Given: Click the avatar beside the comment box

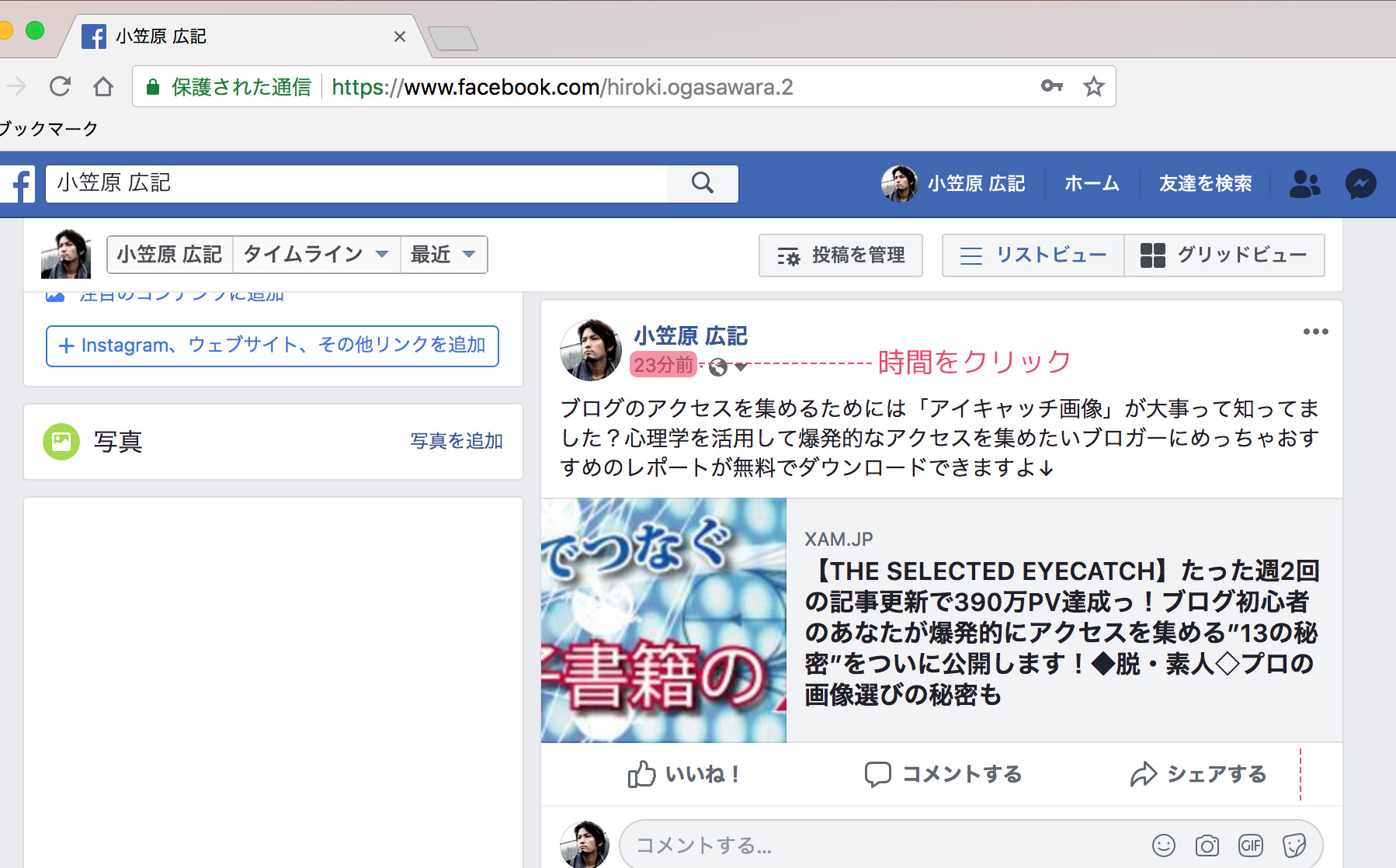Looking at the screenshot, I should (585, 845).
